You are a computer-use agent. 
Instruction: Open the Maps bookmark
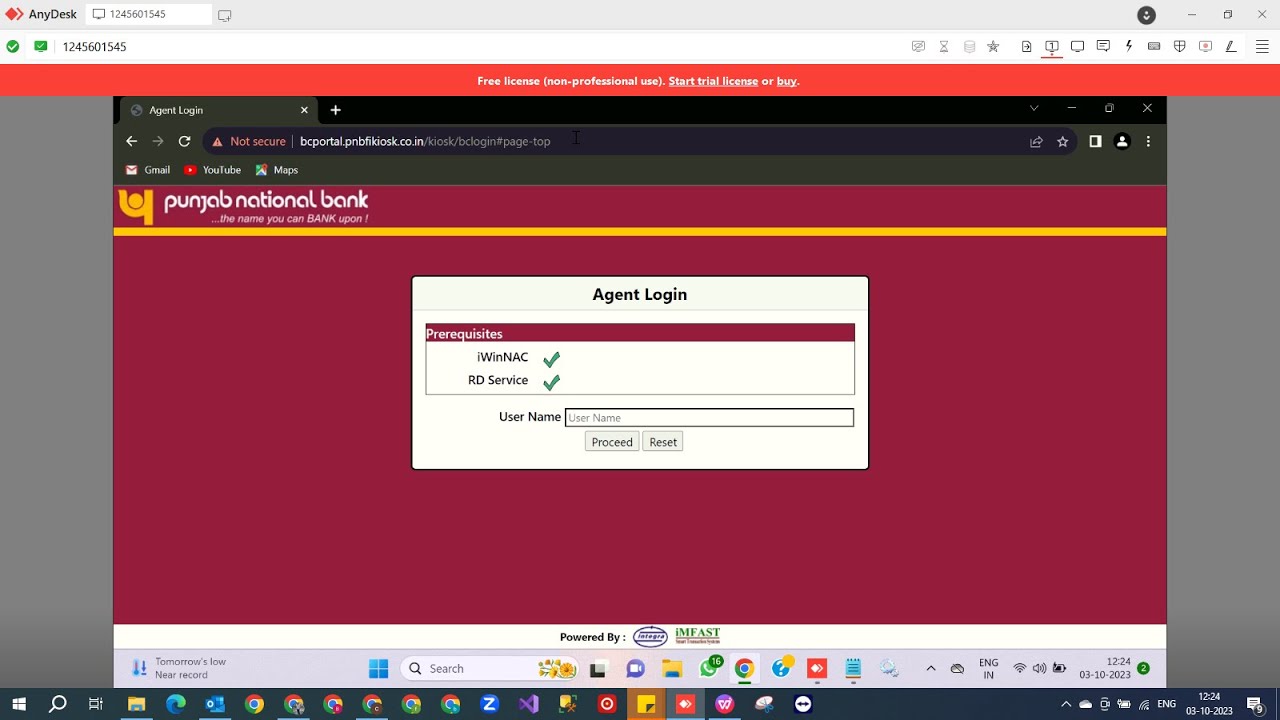(277, 170)
